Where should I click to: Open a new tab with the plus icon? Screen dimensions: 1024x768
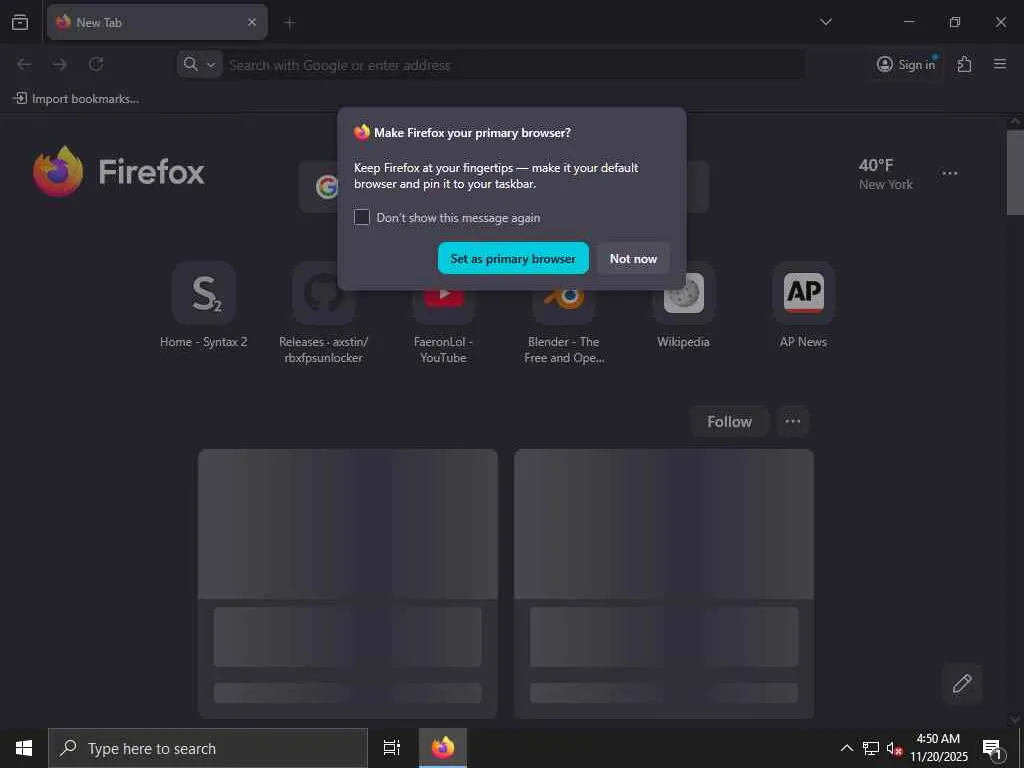290,23
